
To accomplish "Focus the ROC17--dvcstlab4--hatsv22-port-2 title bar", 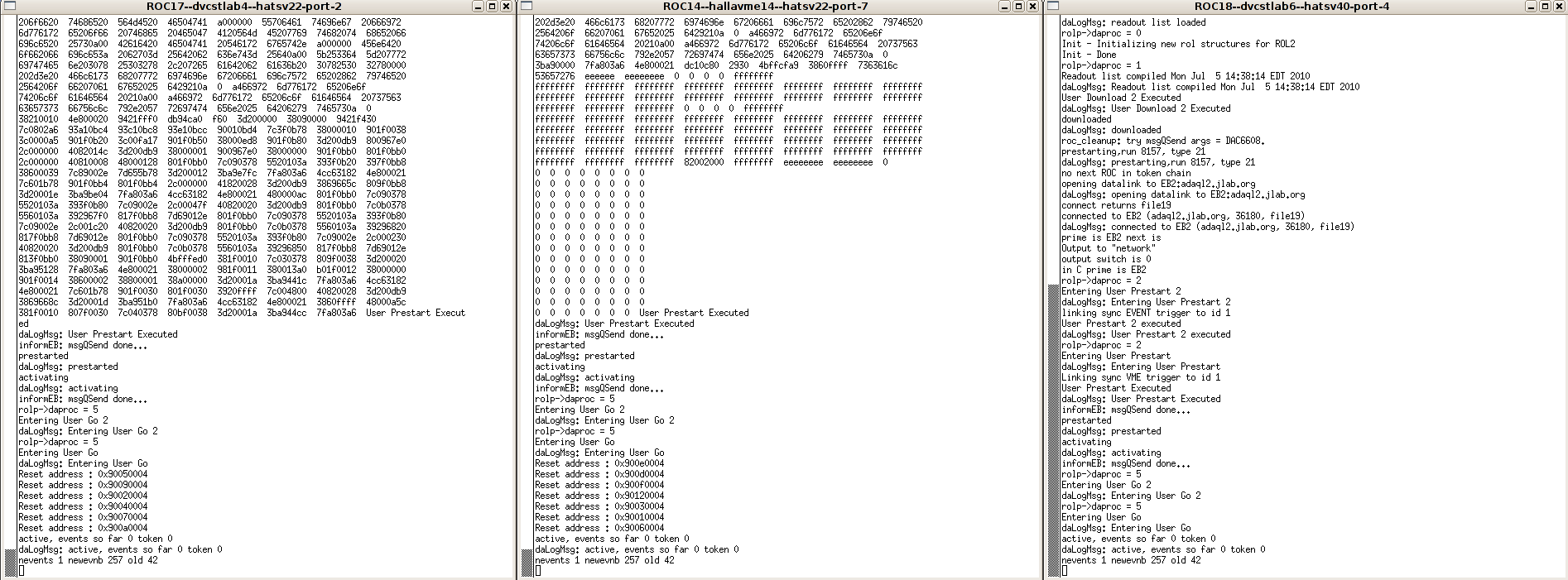I will coord(243,7).
